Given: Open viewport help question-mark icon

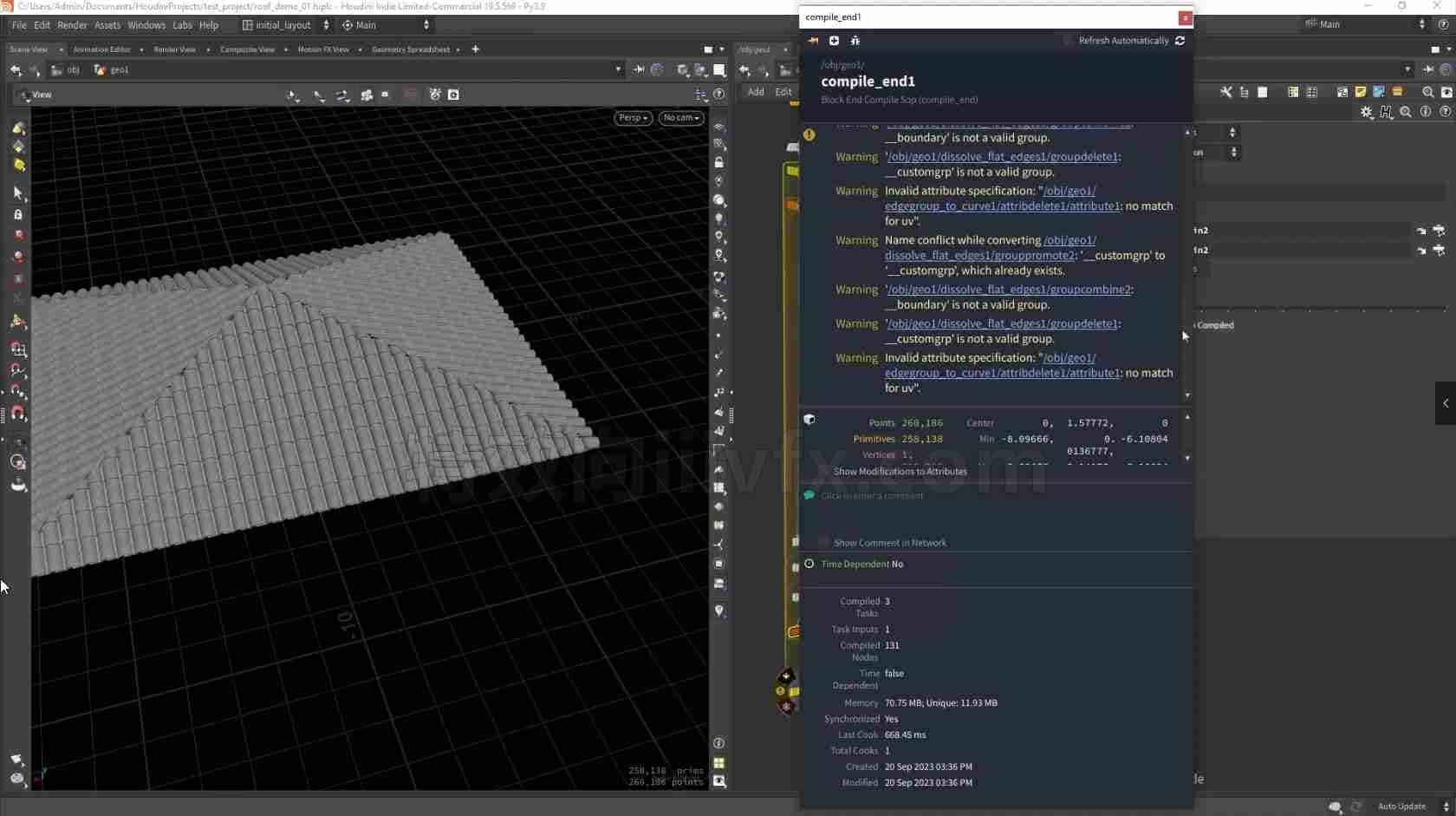Looking at the screenshot, I should [x=719, y=95].
